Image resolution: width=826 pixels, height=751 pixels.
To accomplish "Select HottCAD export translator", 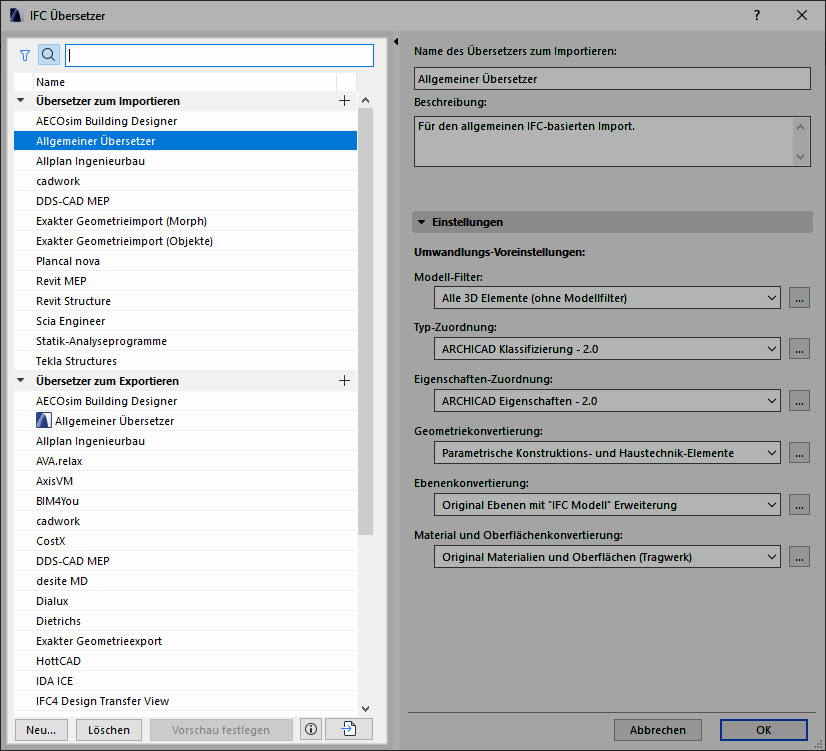I will pos(185,661).
